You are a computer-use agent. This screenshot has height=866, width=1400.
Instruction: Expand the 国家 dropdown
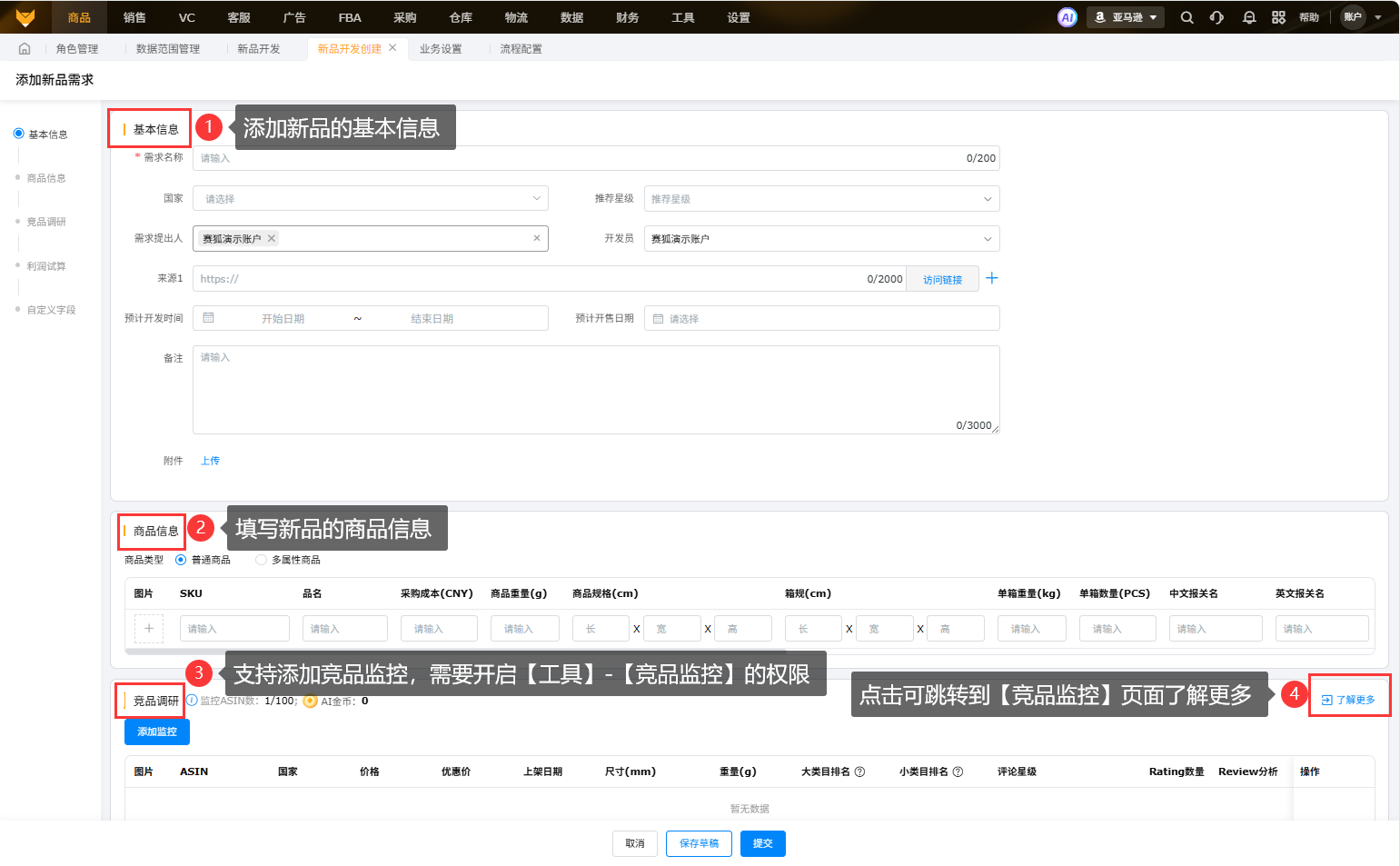coord(370,198)
